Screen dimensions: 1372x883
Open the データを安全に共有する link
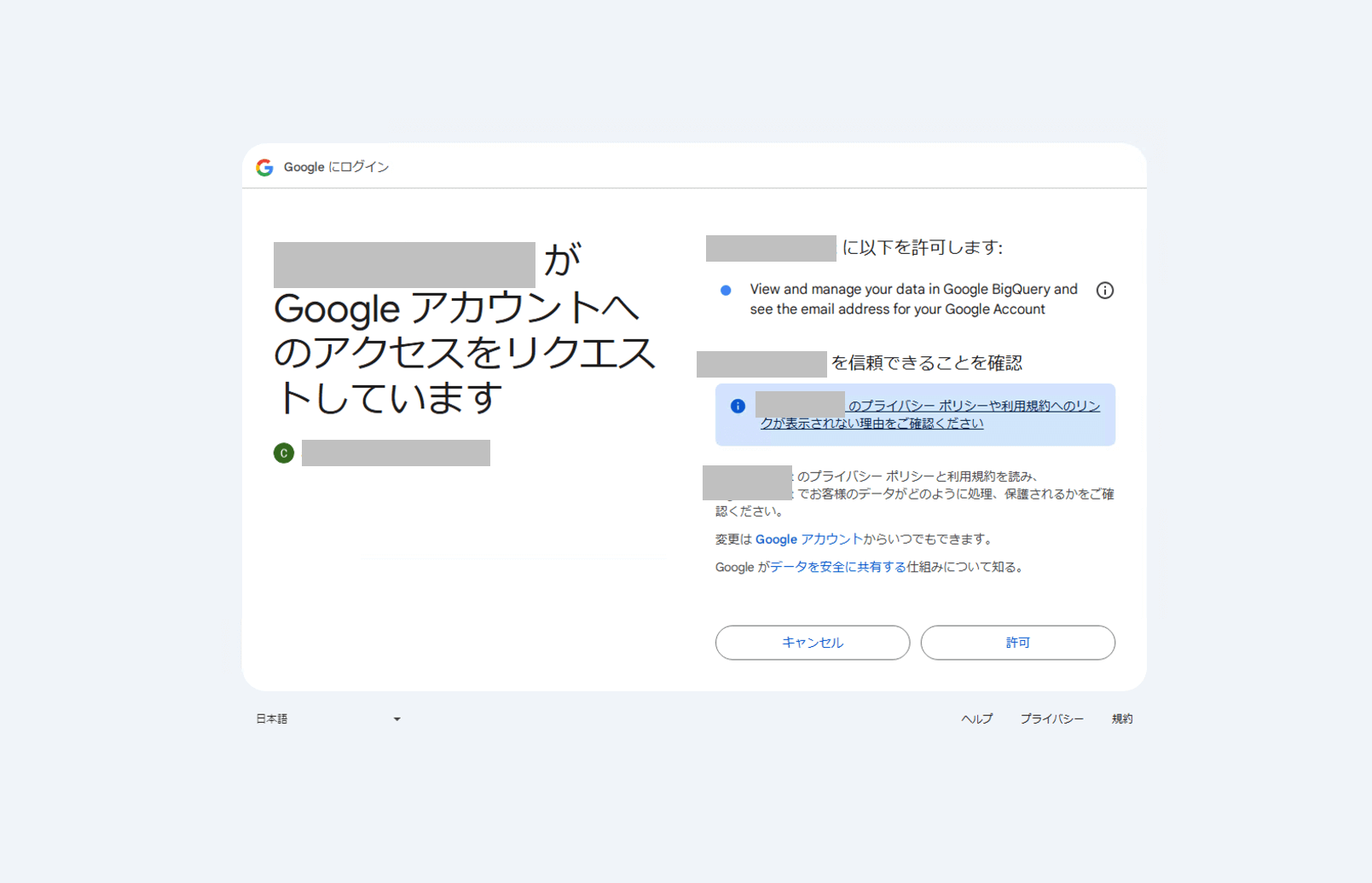838,568
